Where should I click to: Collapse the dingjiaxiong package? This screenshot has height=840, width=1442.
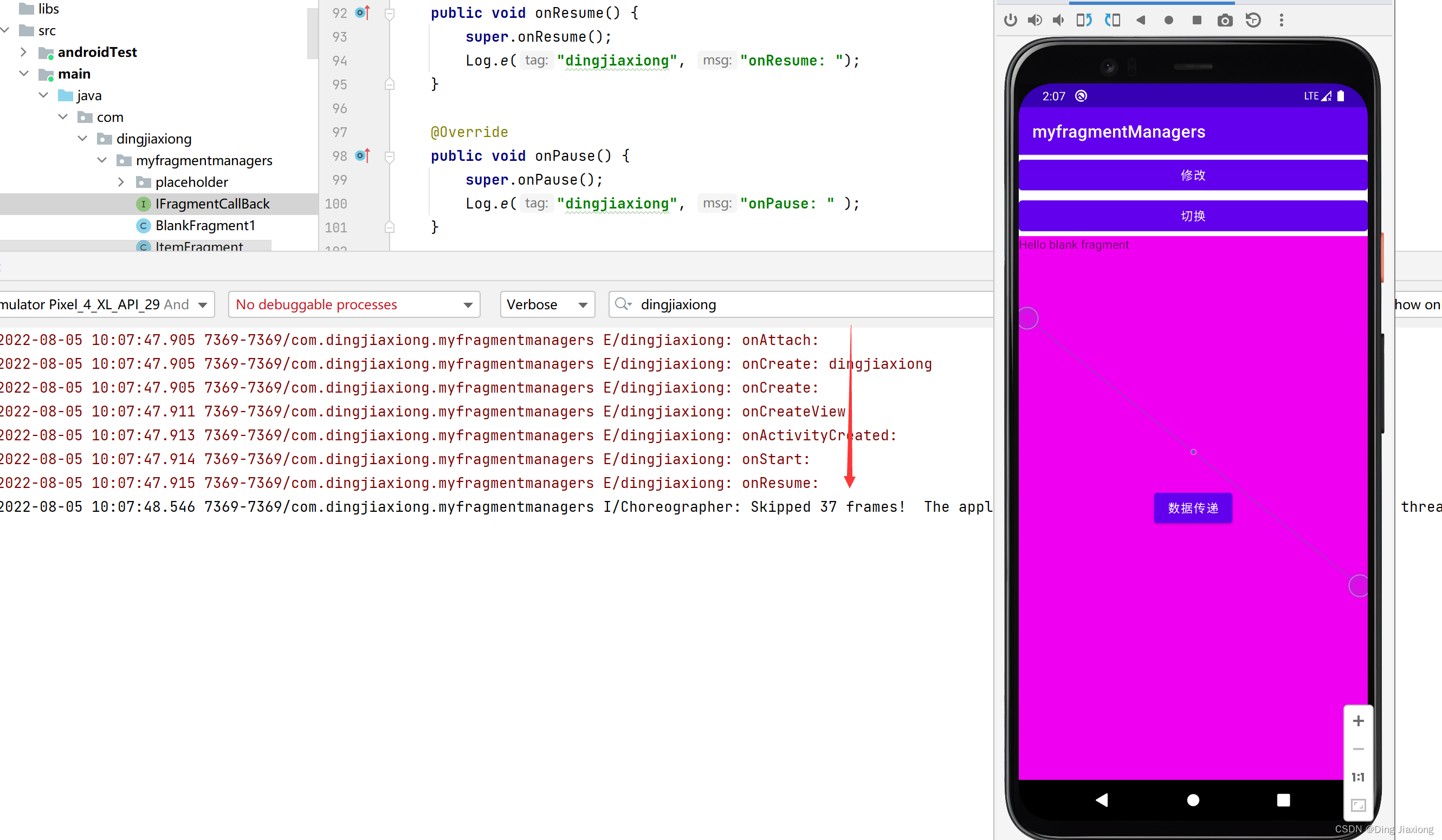click(x=82, y=139)
